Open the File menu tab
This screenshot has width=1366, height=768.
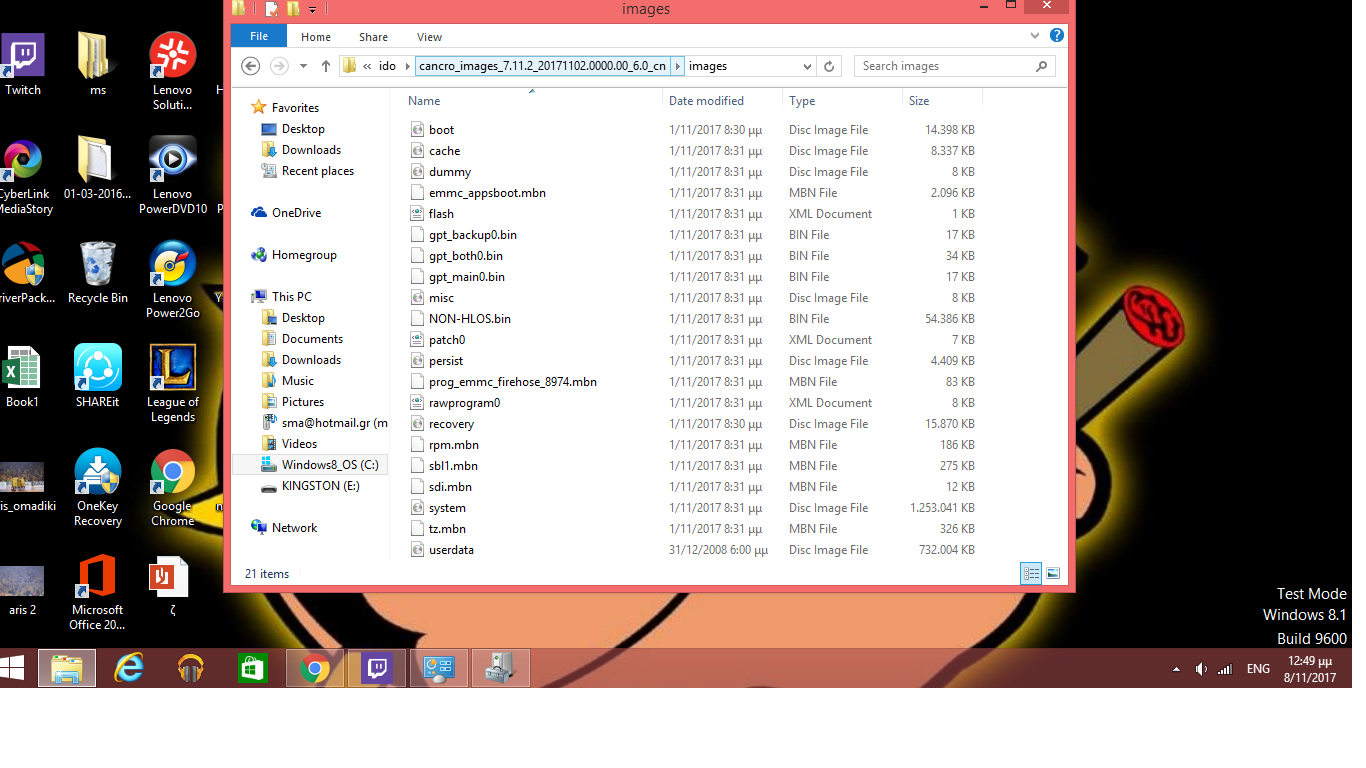click(259, 36)
